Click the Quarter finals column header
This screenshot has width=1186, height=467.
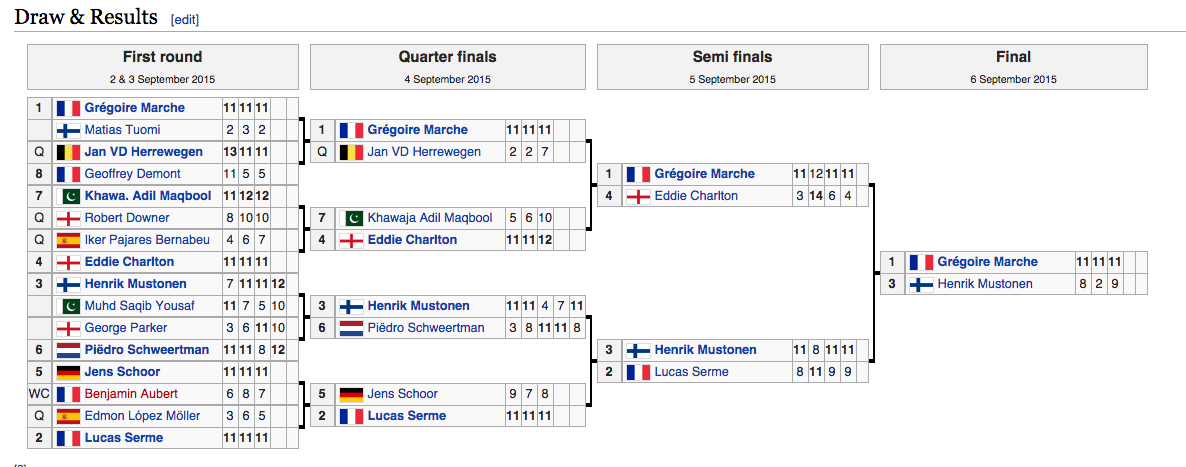pyautogui.click(x=447, y=57)
